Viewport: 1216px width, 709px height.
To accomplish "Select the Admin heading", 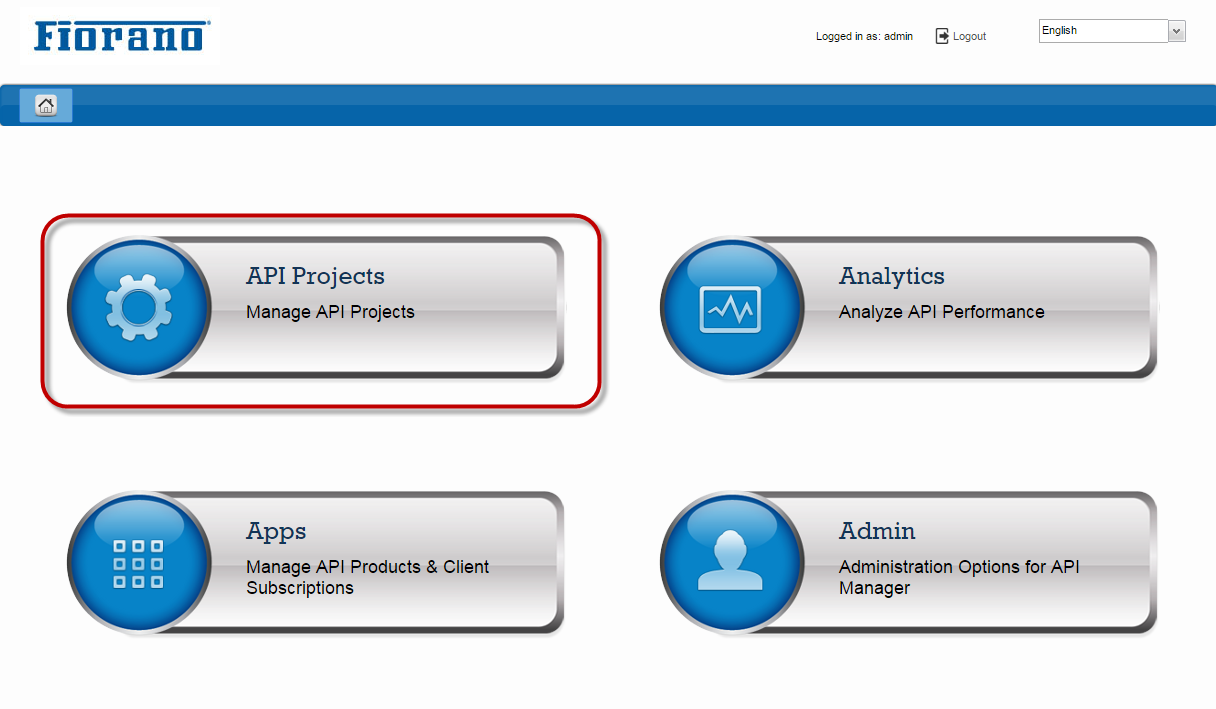I will 877,531.
